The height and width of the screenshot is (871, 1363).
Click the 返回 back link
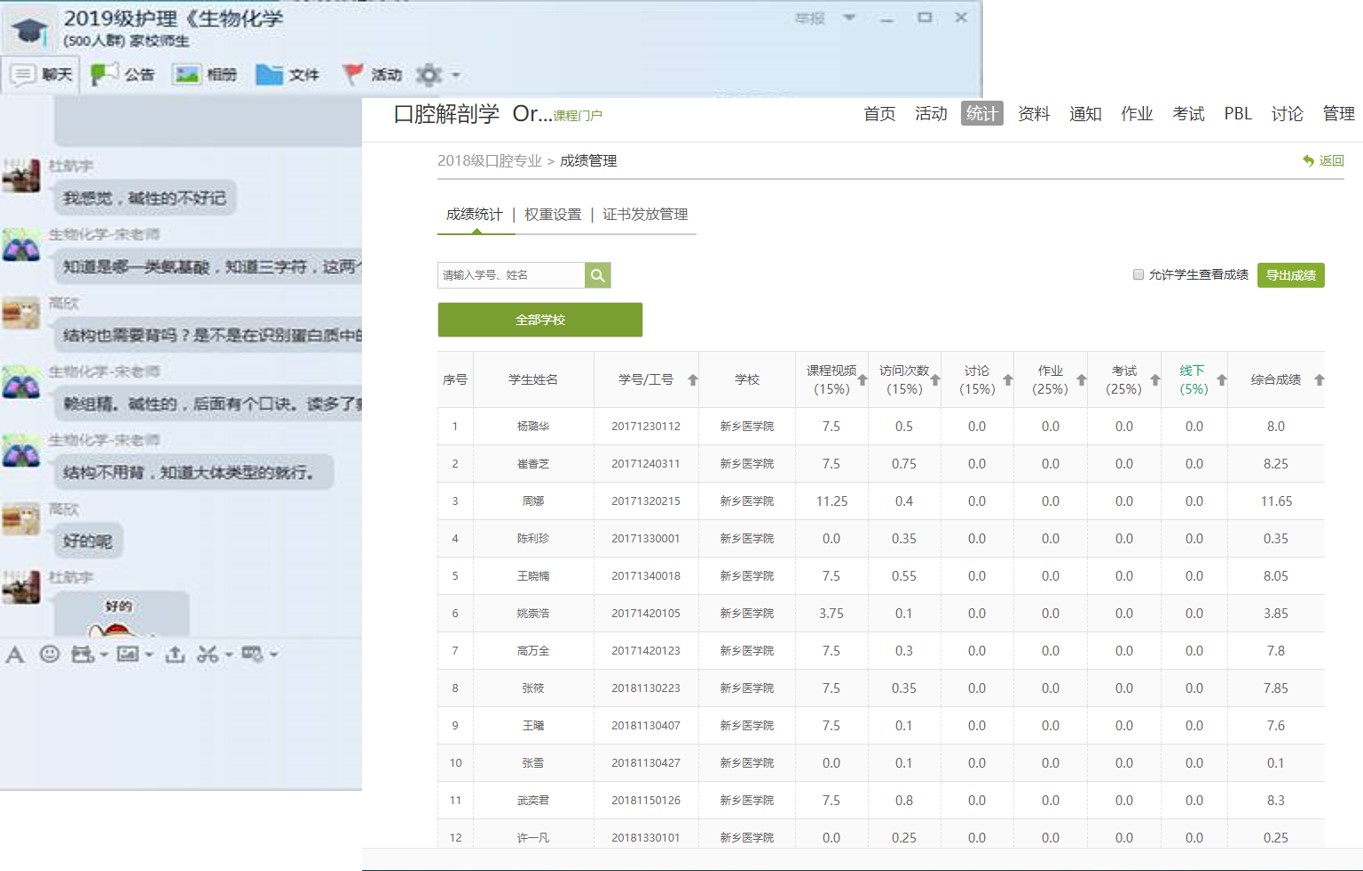(1324, 161)
